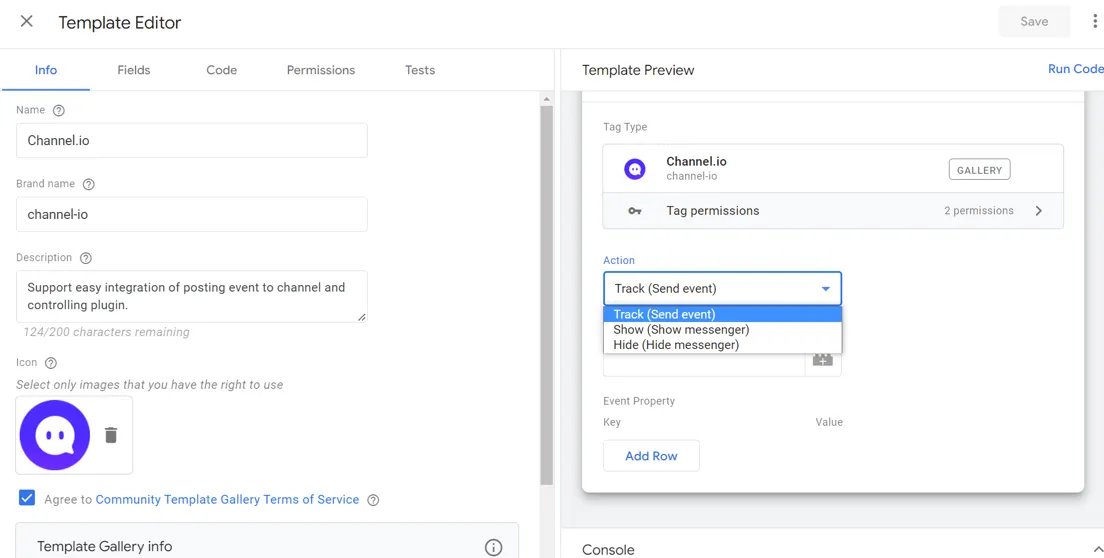
Task: Click the help icon beside Brand name
Action: 89,185
